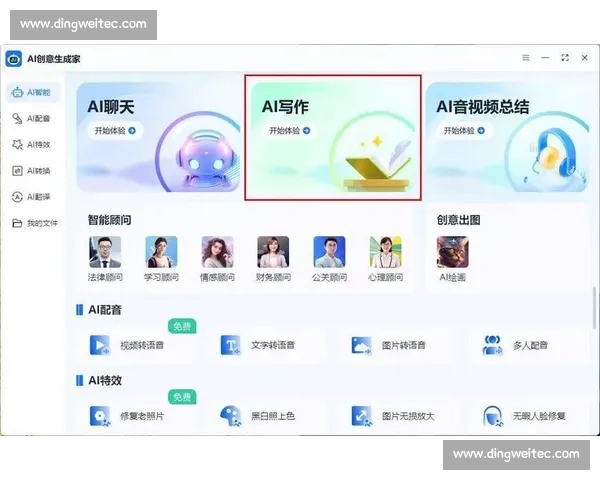Image resolution: width=600 pixels, height=480 pixels.
Task: Click the AI配音 section heading
Action: [105, 310]
